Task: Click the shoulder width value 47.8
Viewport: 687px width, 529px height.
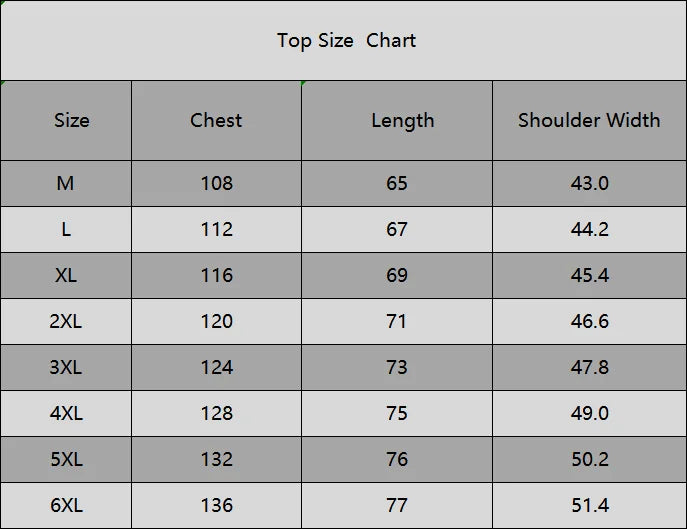Action: (589, 367)
